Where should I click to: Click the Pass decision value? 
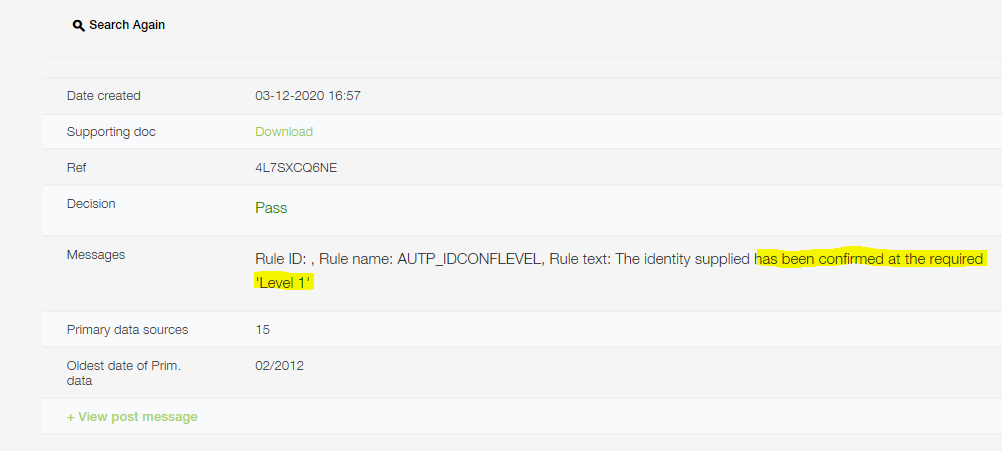(x=271, y=208)
